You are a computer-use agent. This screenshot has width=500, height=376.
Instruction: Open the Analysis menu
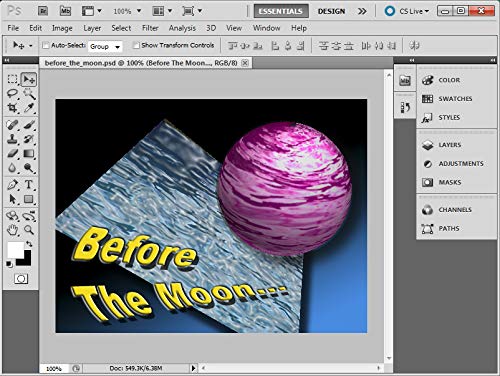[x=182, y=28]
